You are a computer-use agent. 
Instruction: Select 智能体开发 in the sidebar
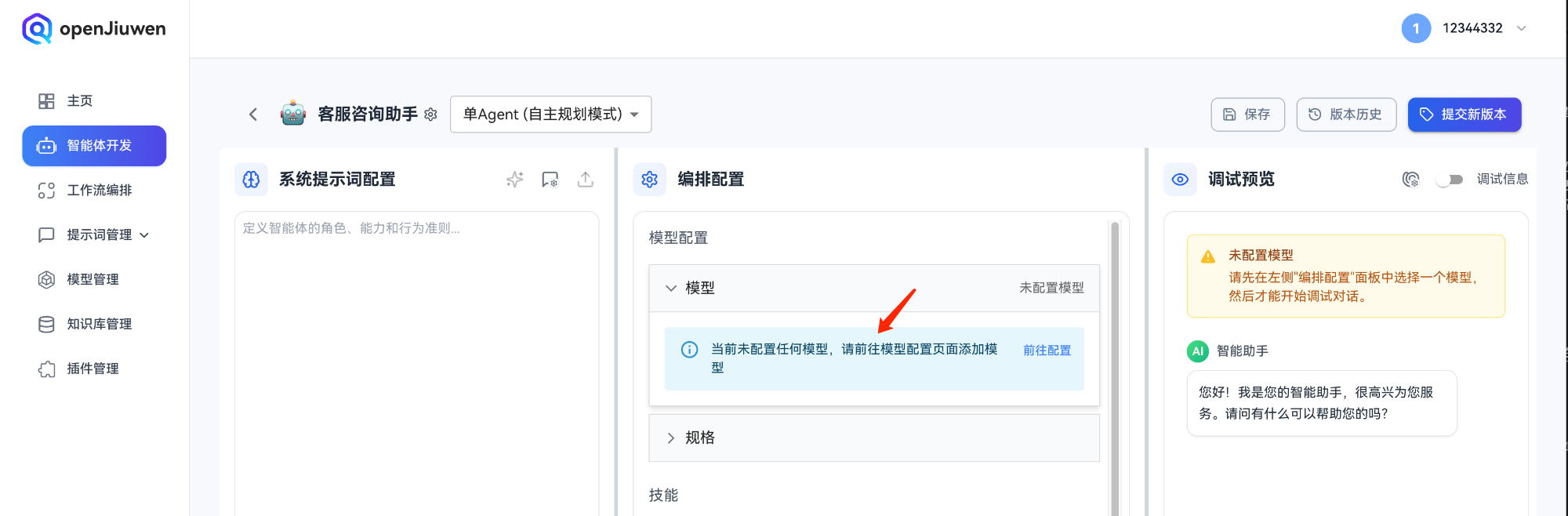[x=94, y=146]
